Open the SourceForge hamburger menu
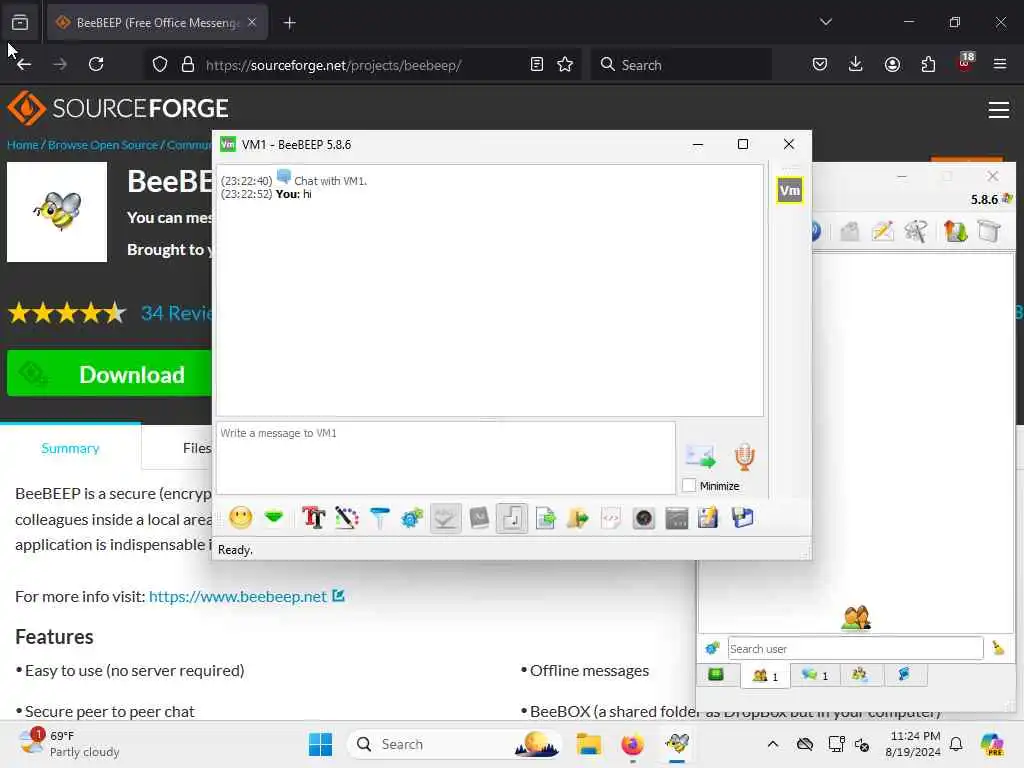The width and height of the screenshot is (1024, 768). 999,109
